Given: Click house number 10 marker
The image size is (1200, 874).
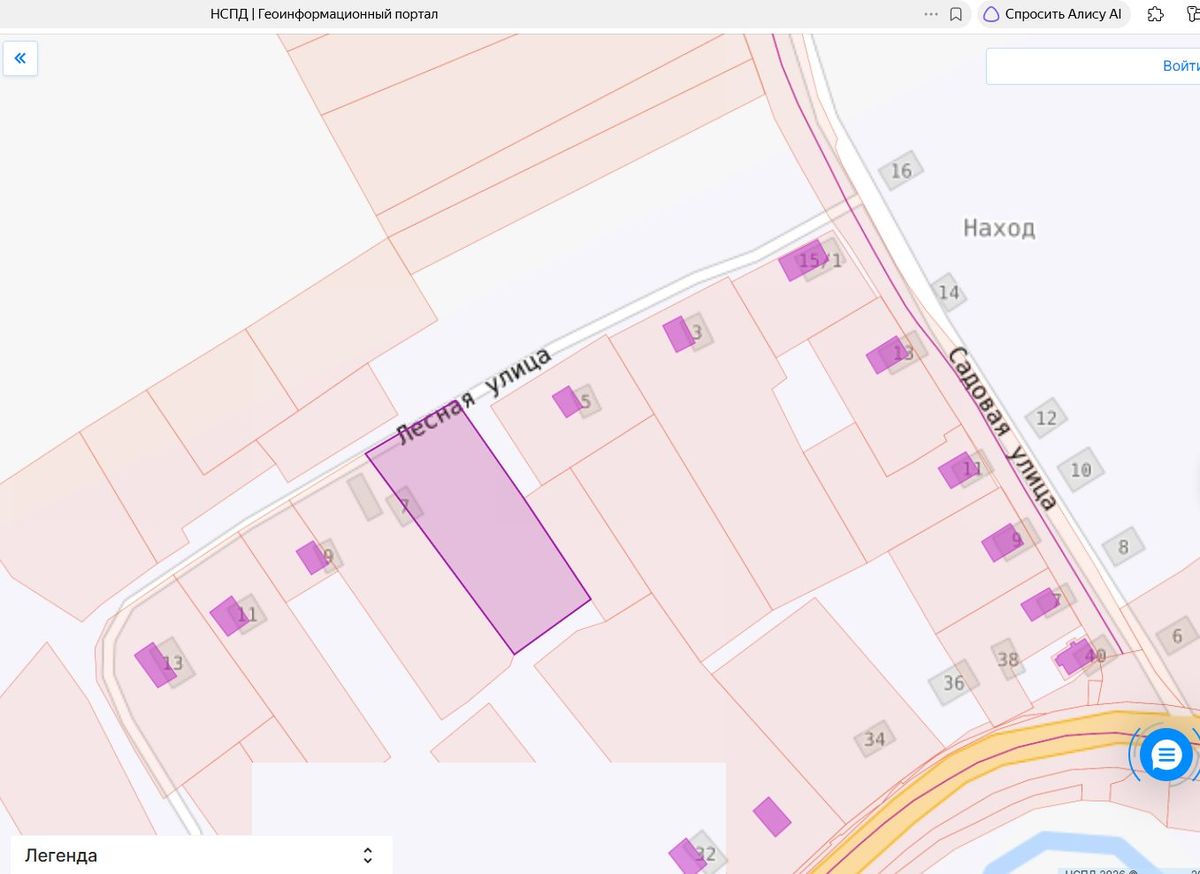Looking at the screenshot, I should click(x=1080, y=470).
